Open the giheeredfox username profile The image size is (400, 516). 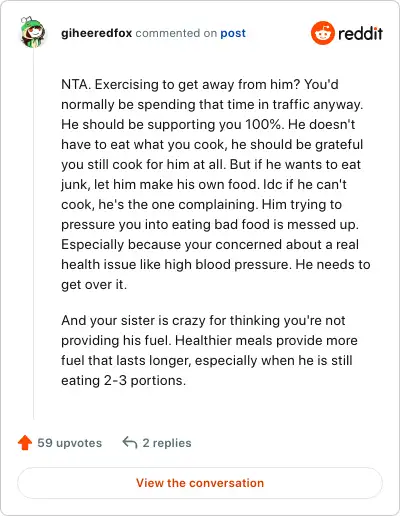97,33
